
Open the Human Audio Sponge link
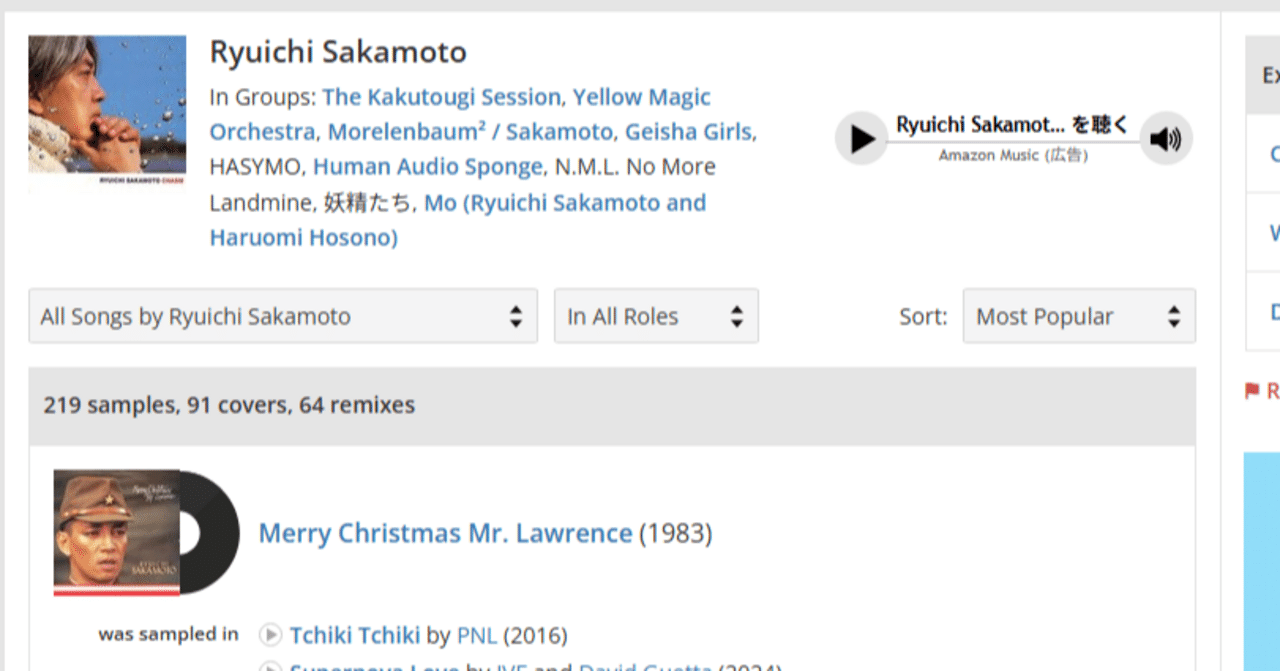point(429,167)
